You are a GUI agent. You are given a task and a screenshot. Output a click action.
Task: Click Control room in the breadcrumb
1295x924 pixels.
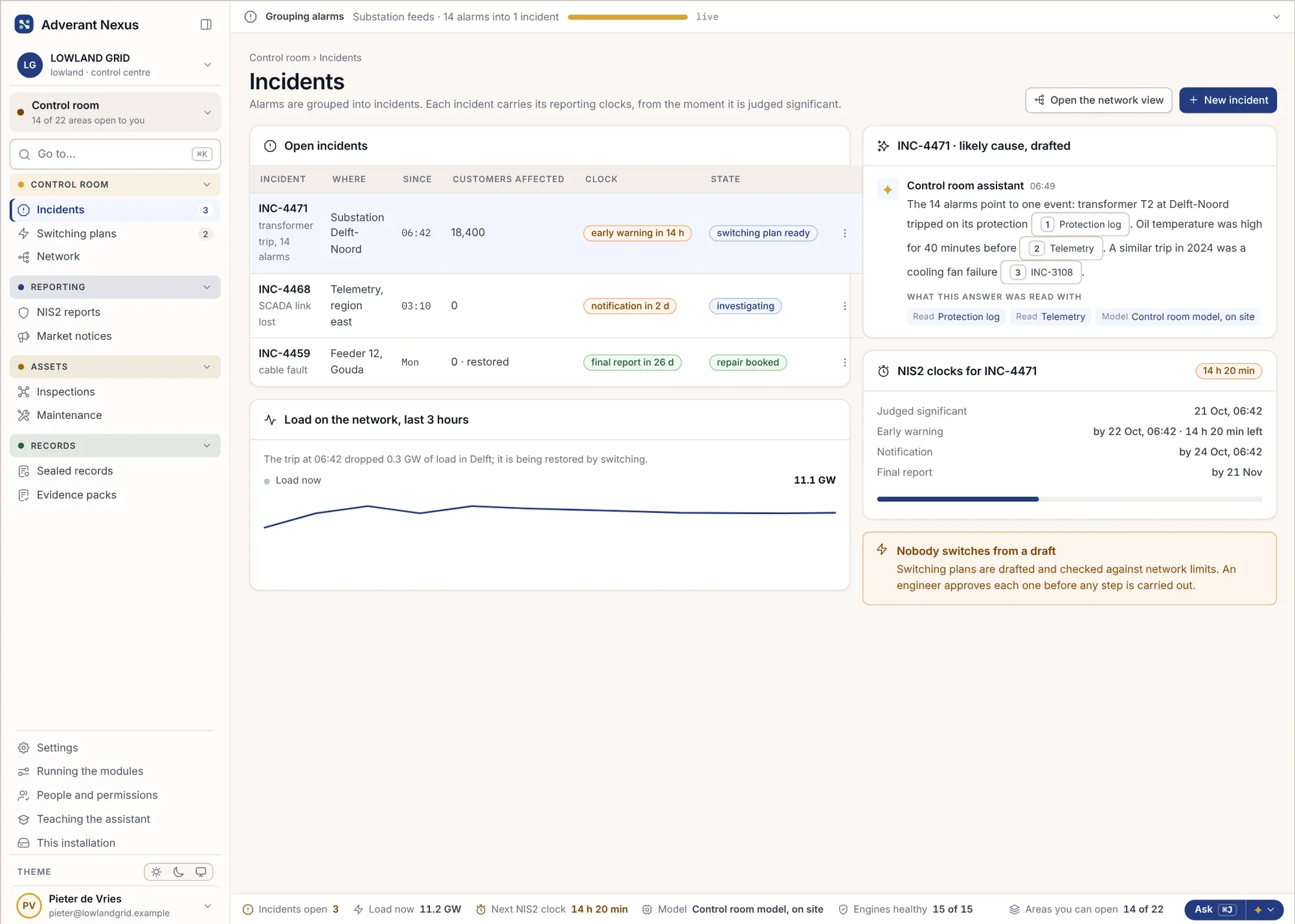tap(280, 58)
